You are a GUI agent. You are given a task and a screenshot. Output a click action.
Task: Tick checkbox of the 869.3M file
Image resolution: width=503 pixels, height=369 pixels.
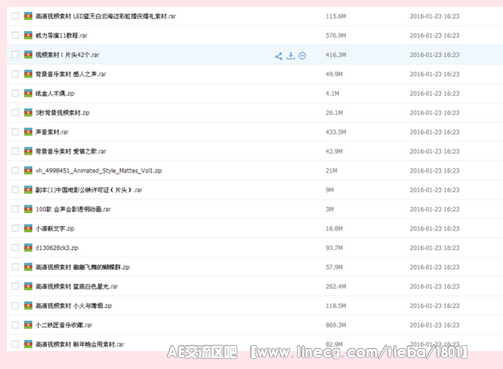tap(15, 325)
